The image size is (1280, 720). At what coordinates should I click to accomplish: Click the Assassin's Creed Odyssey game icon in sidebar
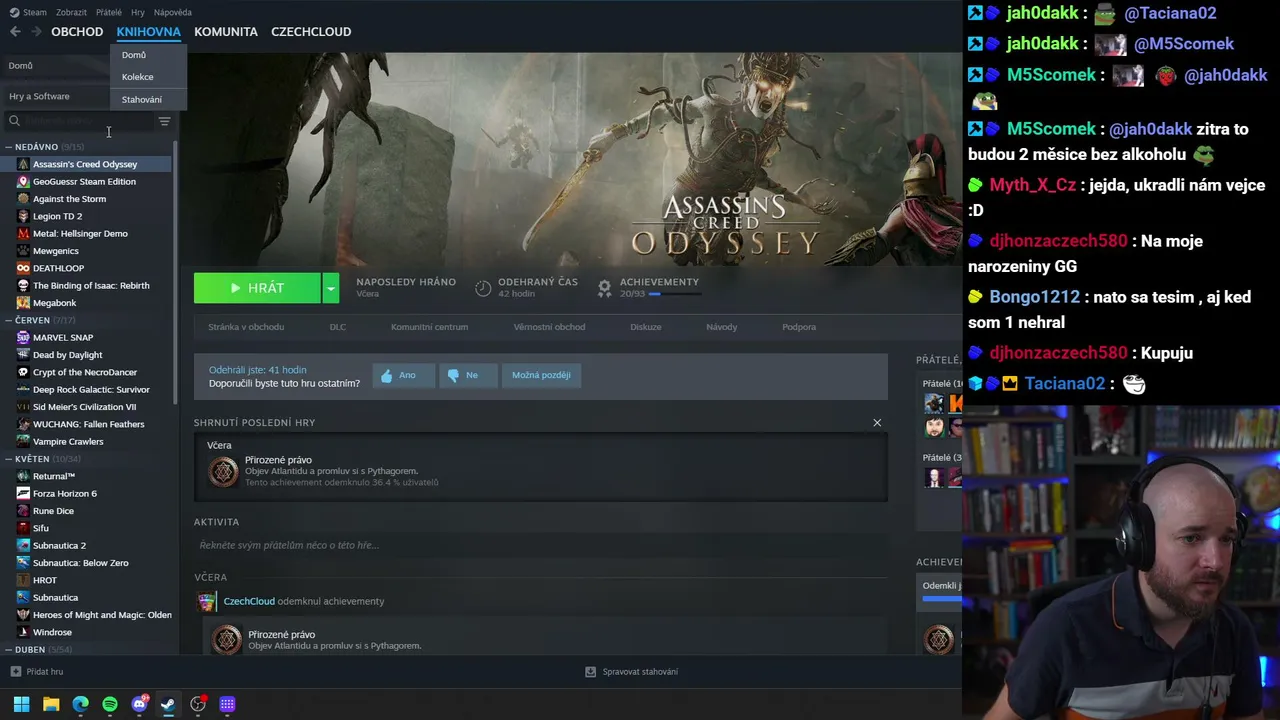(23, 164)
